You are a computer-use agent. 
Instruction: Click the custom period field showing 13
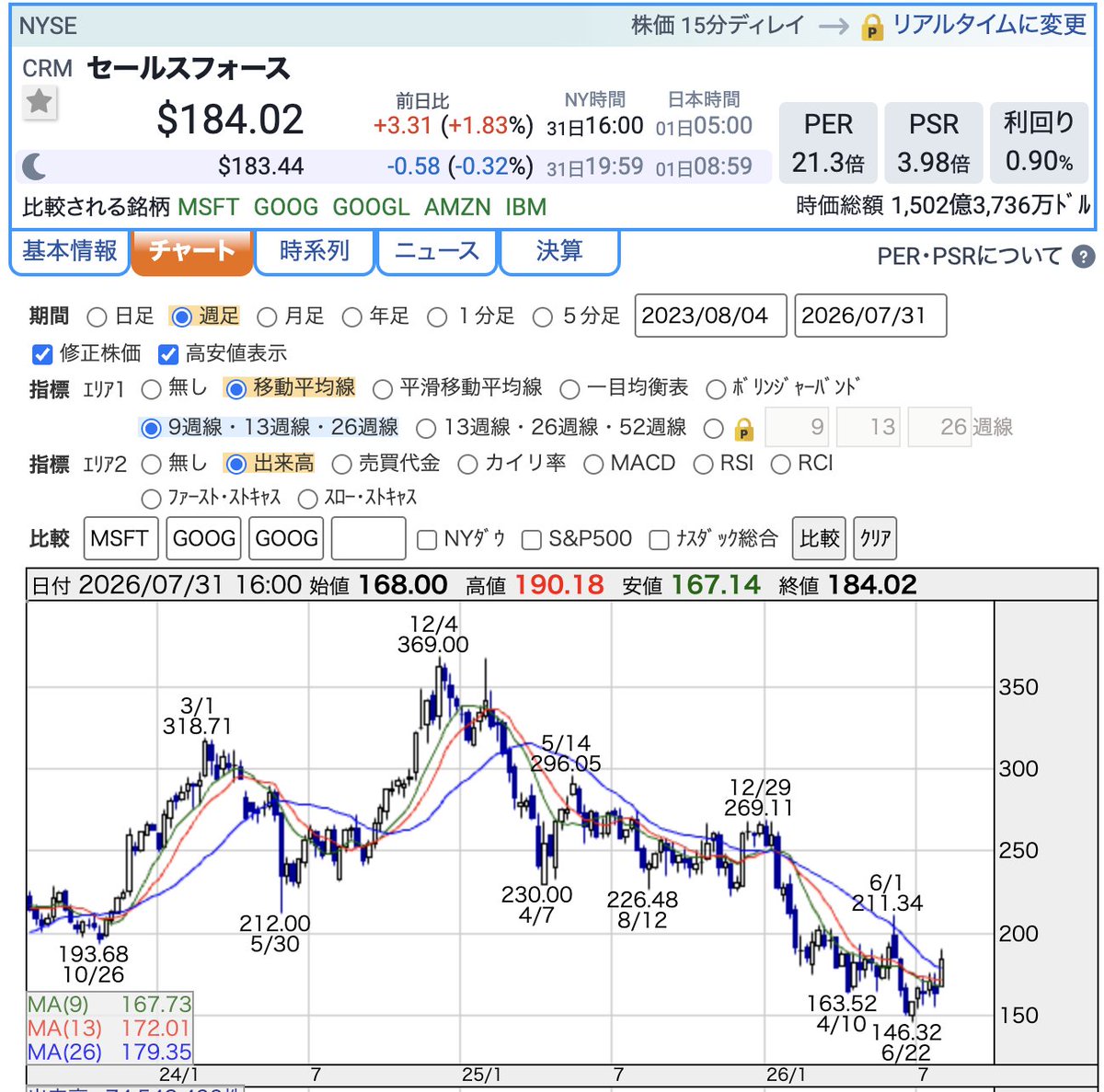click(x=868, y=428)
